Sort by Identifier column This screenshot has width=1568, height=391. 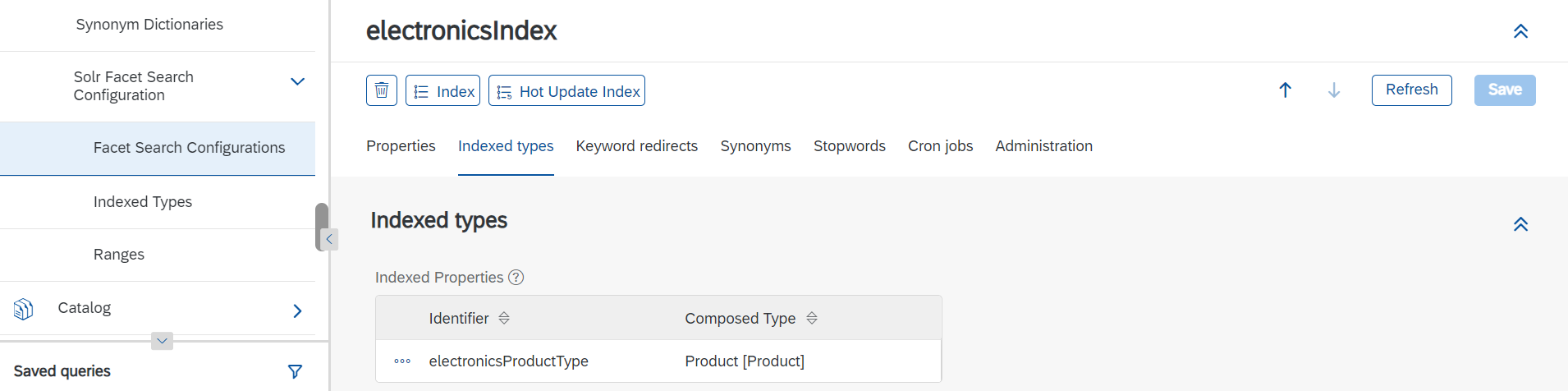point(504,318)
